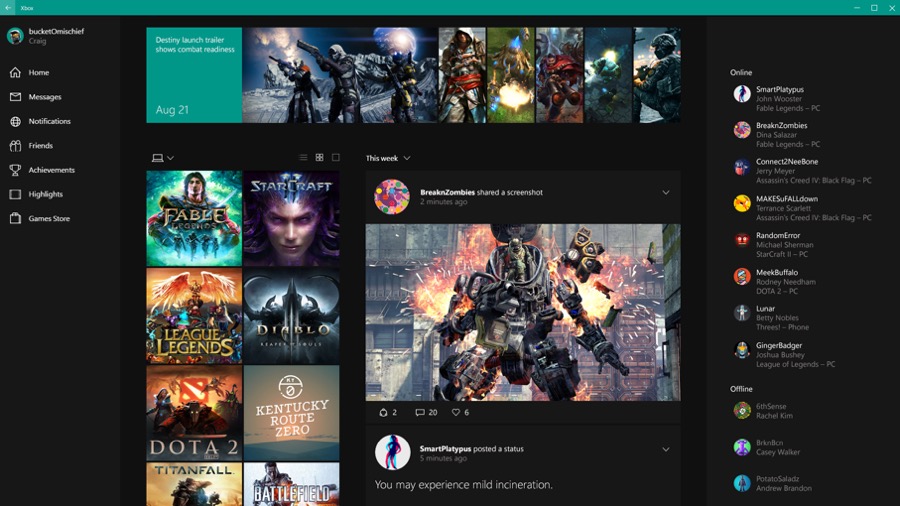Image resolution: width=900 pixels, height=506 pixels.
Task: Open the Games Store bag icon
Action: point(15,219)
